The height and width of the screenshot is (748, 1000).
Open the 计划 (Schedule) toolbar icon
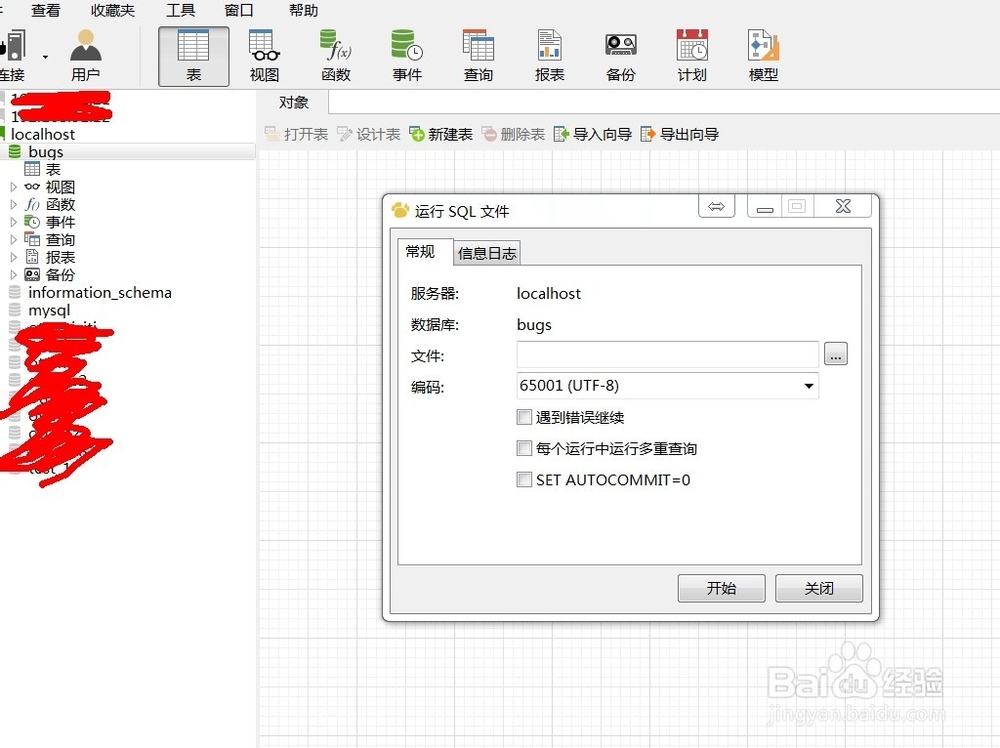click(692, 56)
